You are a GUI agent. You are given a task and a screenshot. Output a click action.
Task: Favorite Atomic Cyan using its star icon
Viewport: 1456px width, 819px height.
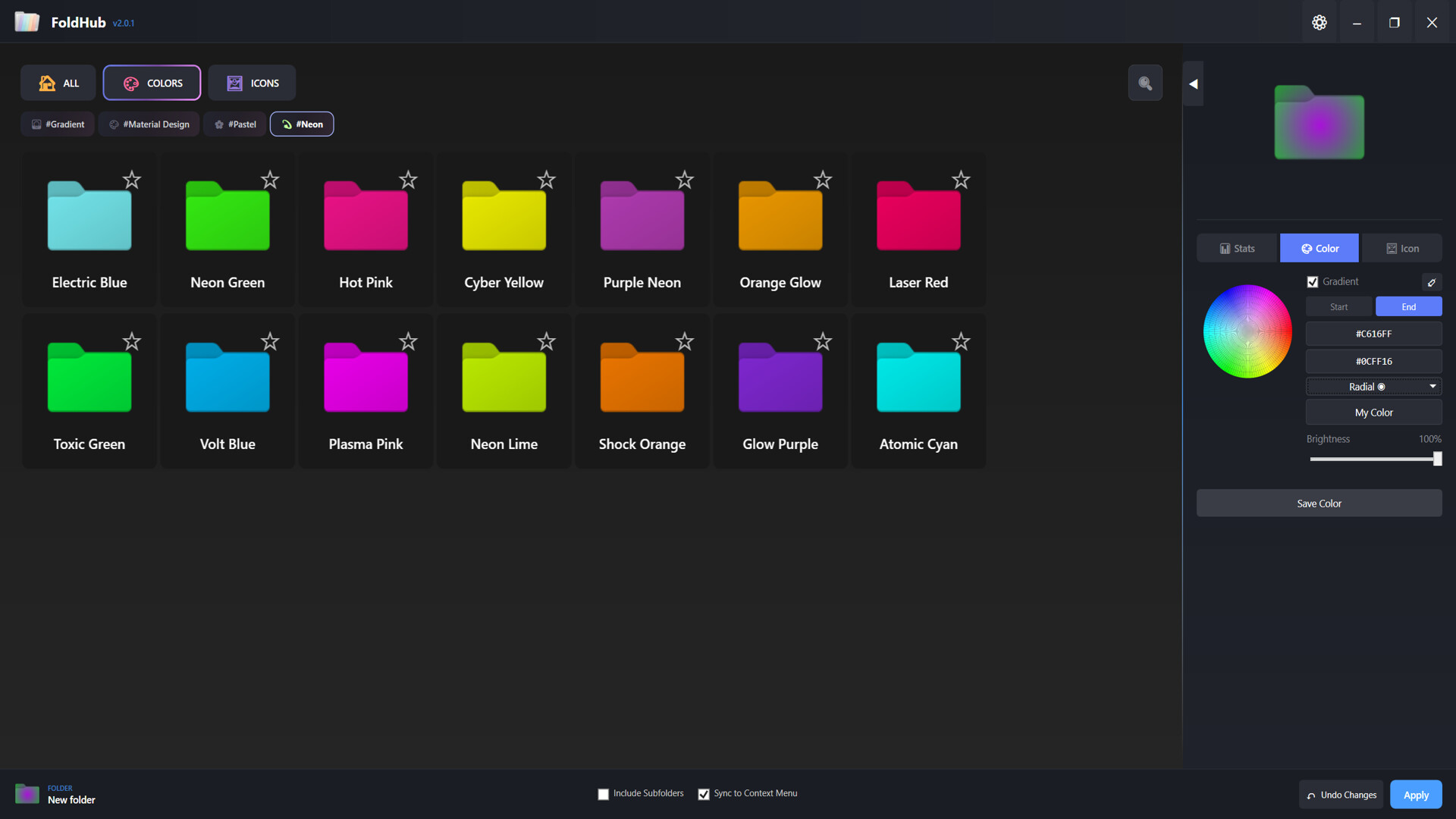coord(960,341)
